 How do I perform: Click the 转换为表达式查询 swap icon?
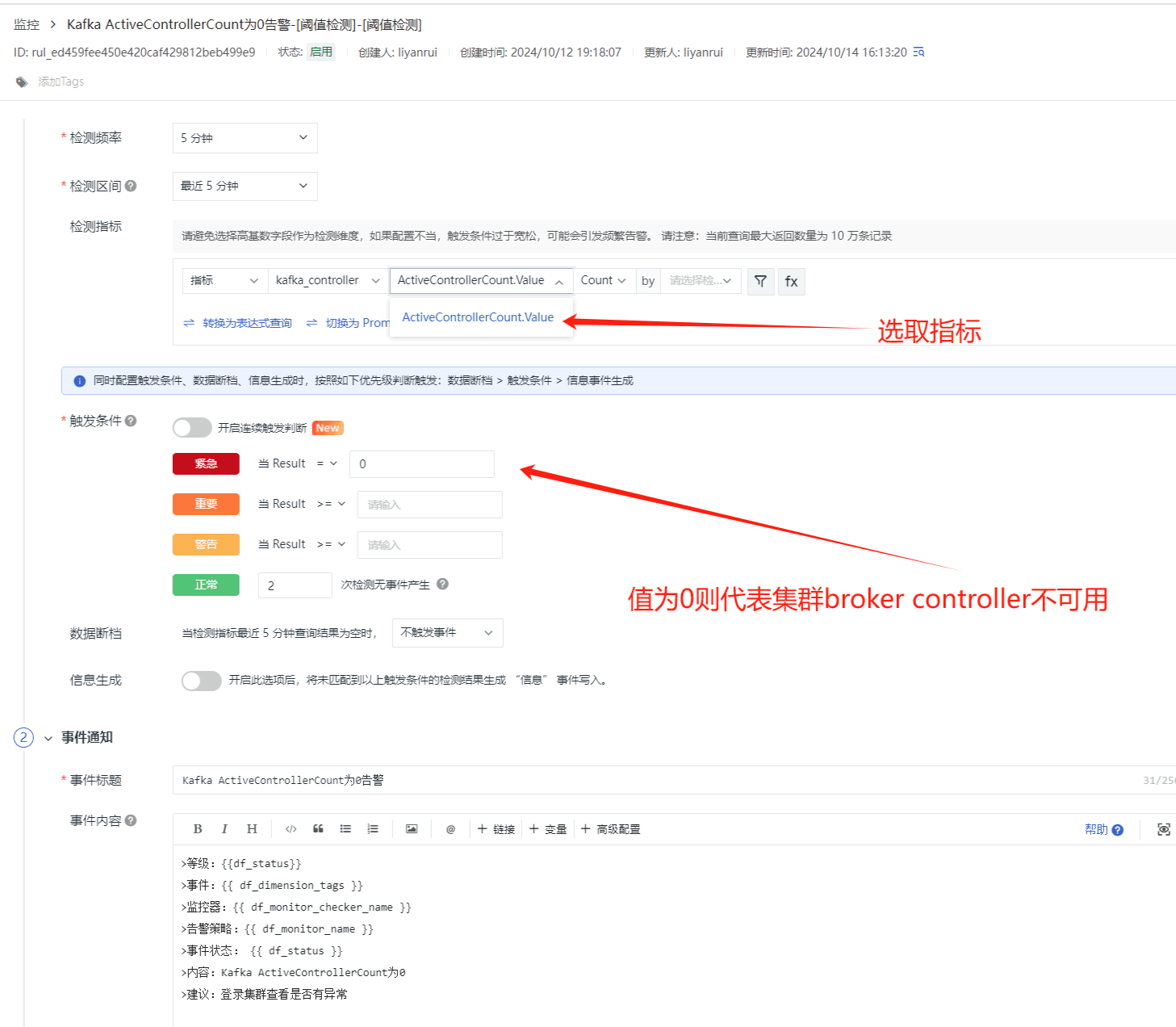pyautogui.click(x=189, y=323)
